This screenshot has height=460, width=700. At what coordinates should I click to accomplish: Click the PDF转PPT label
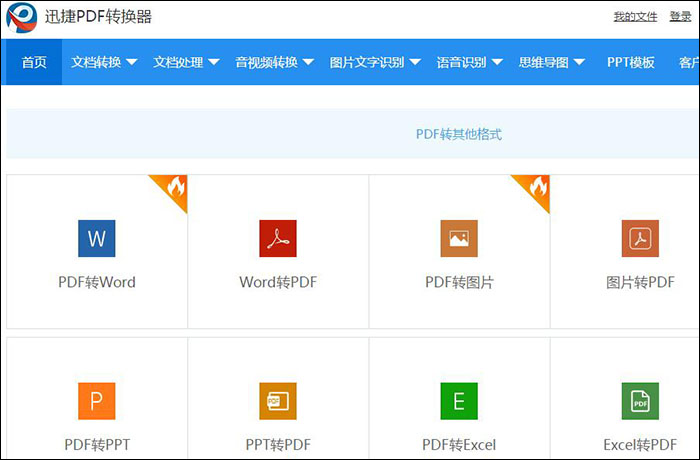[97, 445]
